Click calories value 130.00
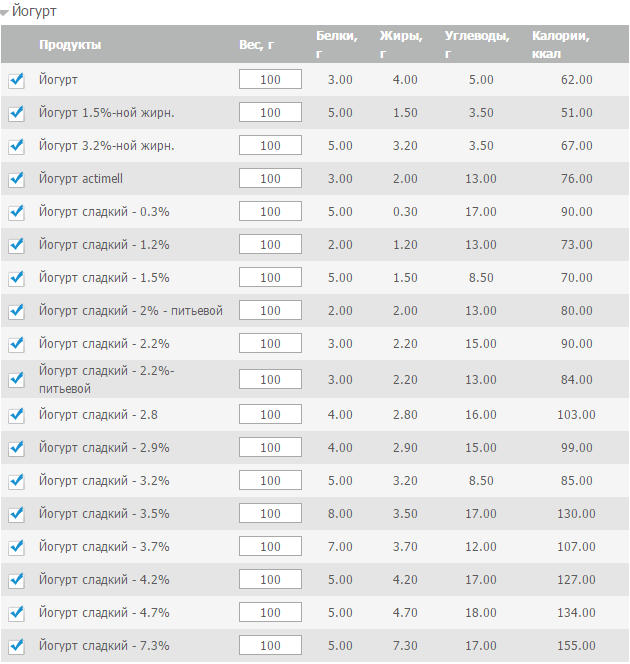The image size is (630, 664). coord(576,514)
